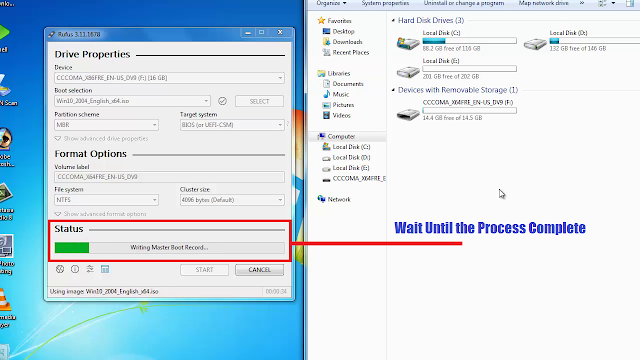Click the checksum checkmark icon beside boot selection
This screenshot has width=640, height=360.
pyautogui.click(x=222, y=101)
